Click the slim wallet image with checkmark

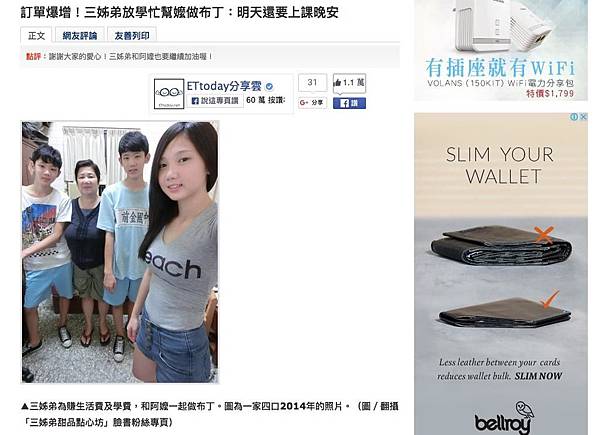504,310
